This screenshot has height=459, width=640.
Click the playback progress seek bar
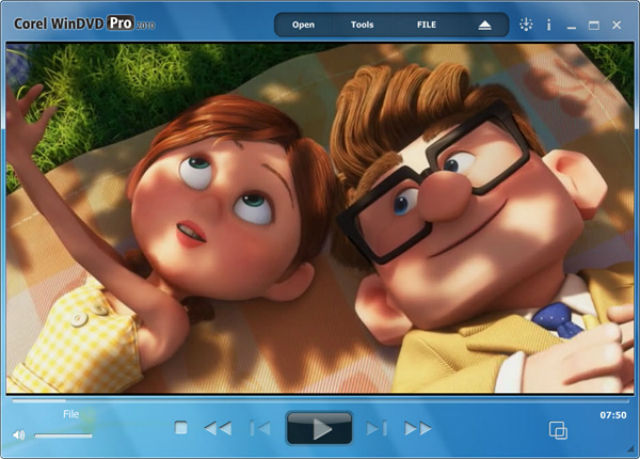(320, 401)
